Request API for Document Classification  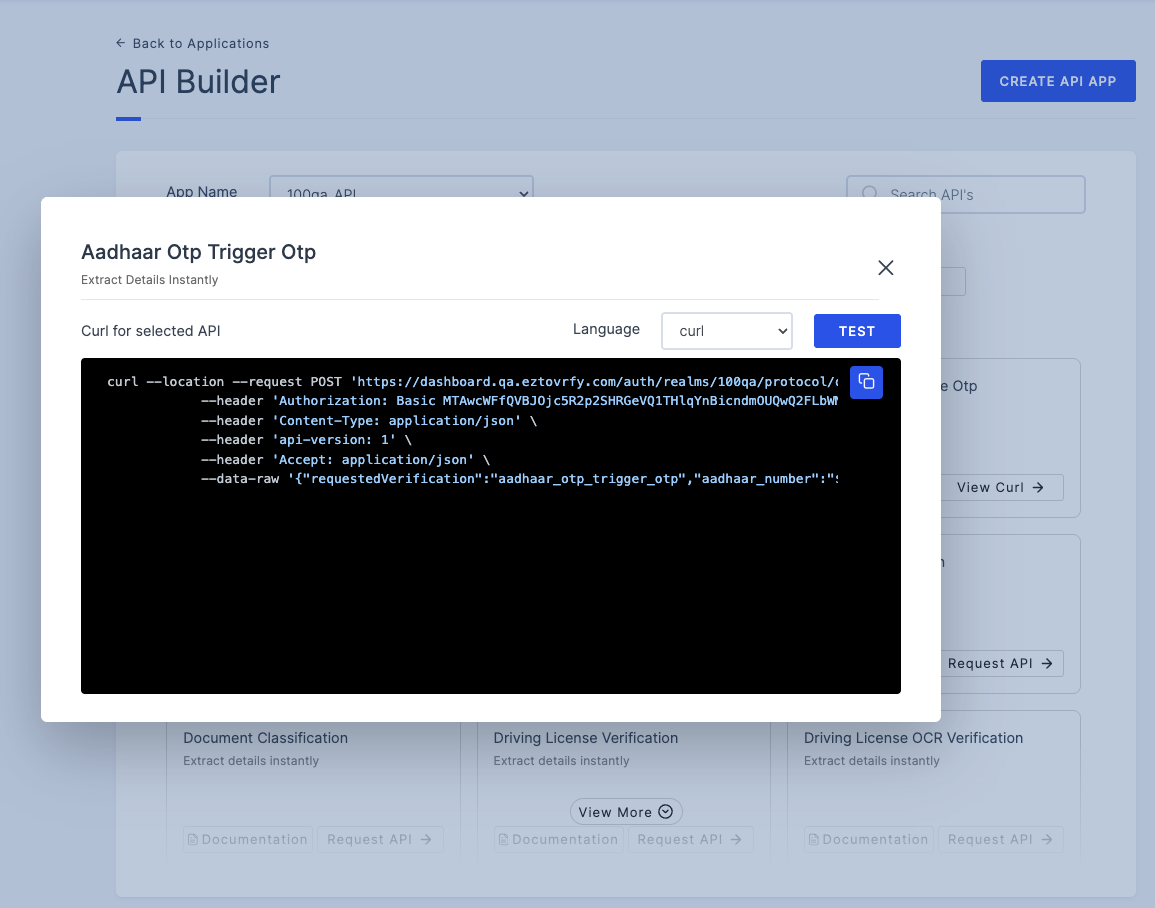pyautogui.click(x=380, y=839)
